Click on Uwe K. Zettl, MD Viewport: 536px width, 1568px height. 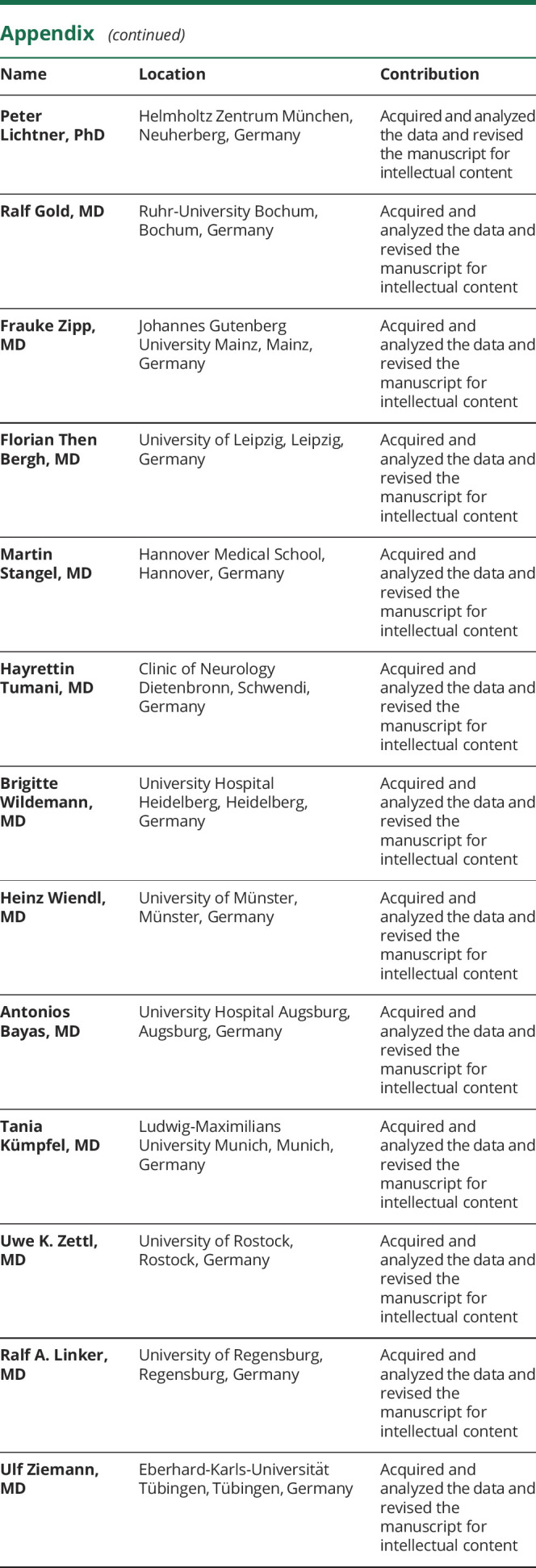49,1250
